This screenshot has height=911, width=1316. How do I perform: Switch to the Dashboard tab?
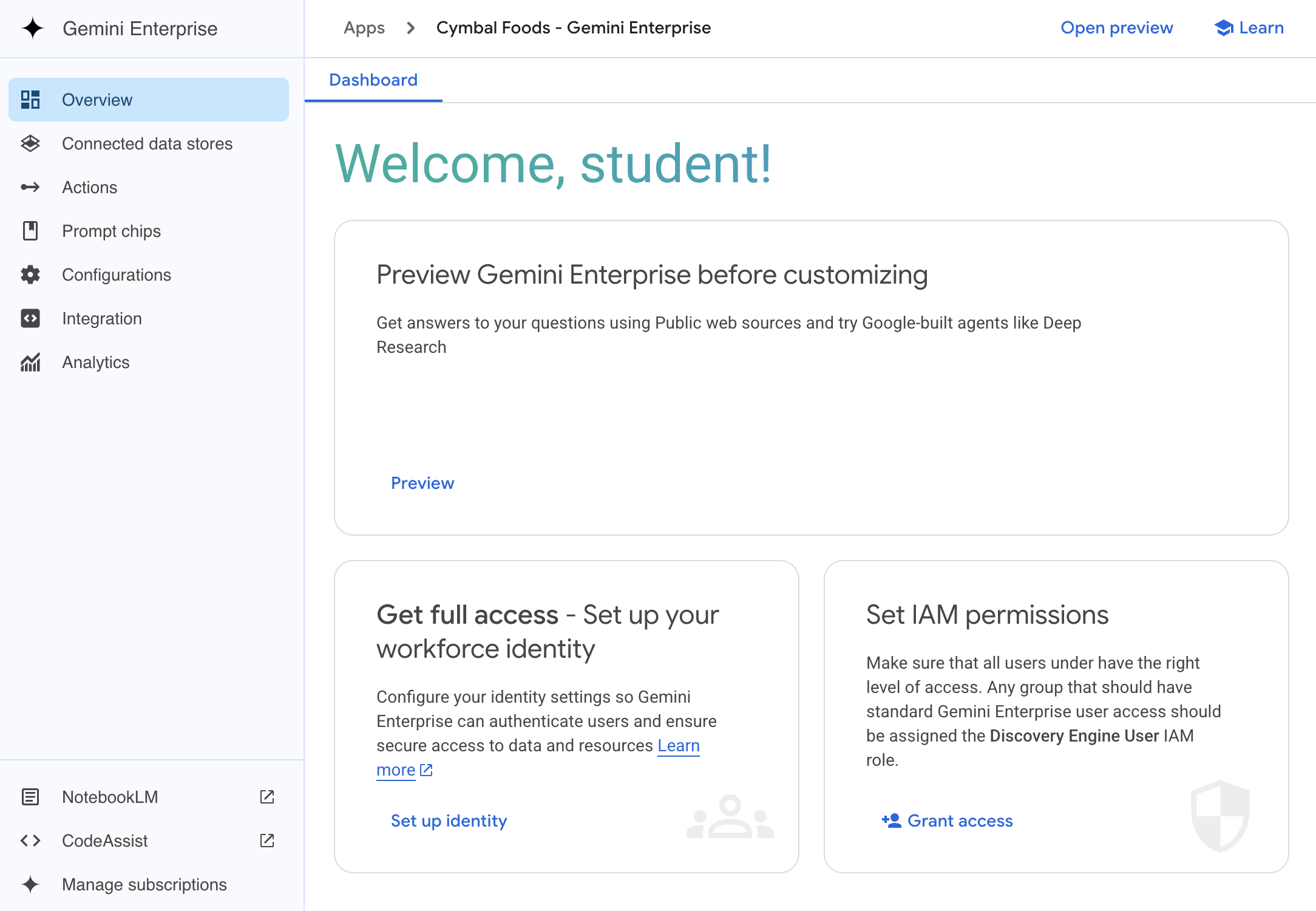pyautogui.click(x=373, y=80)
